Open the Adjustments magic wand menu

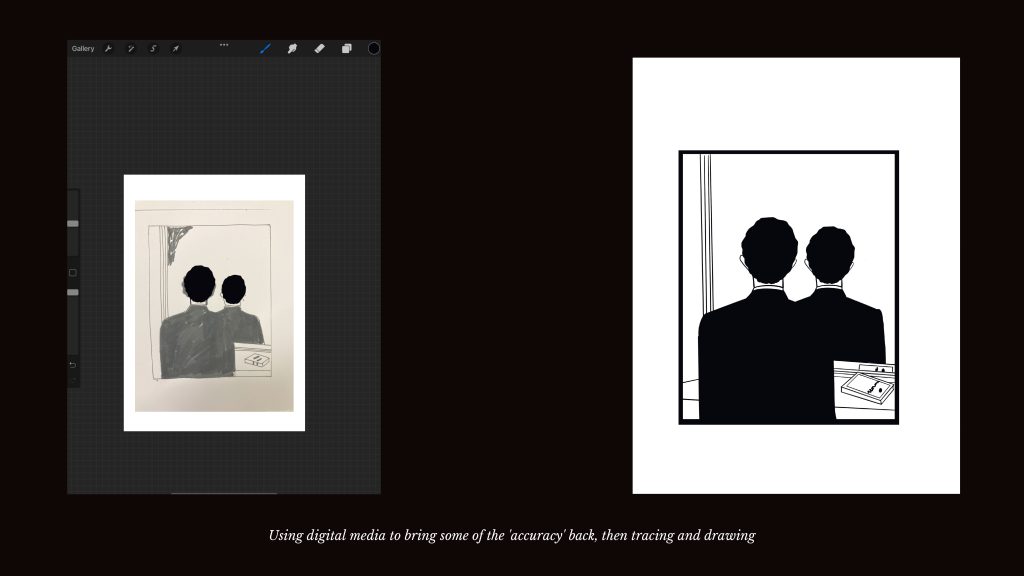(x=131, y=49)
